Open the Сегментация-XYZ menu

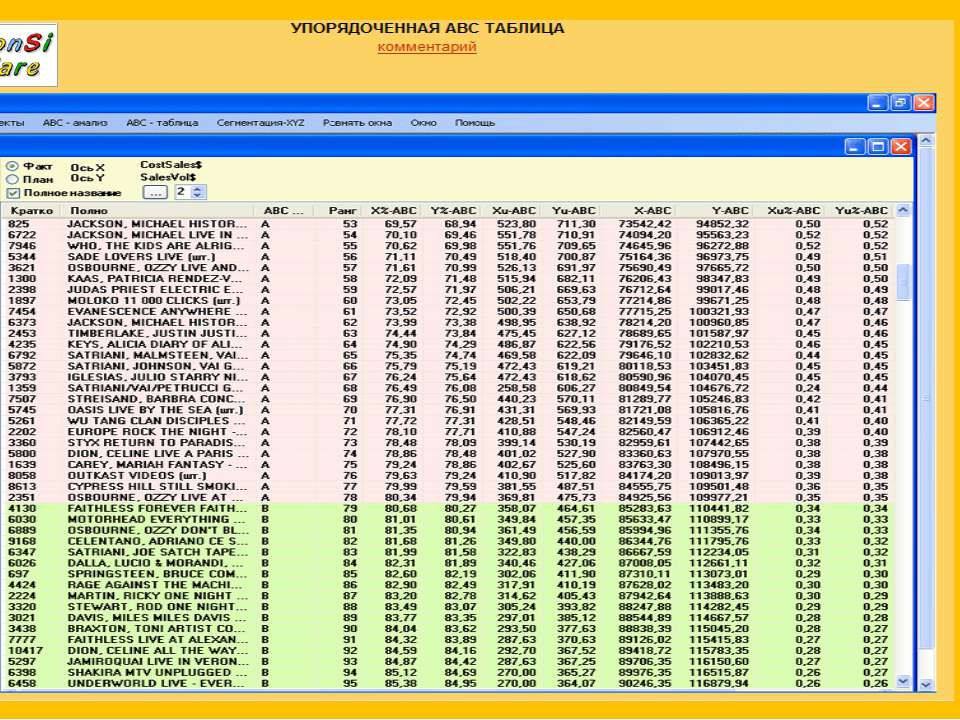[x=260, y=122]
